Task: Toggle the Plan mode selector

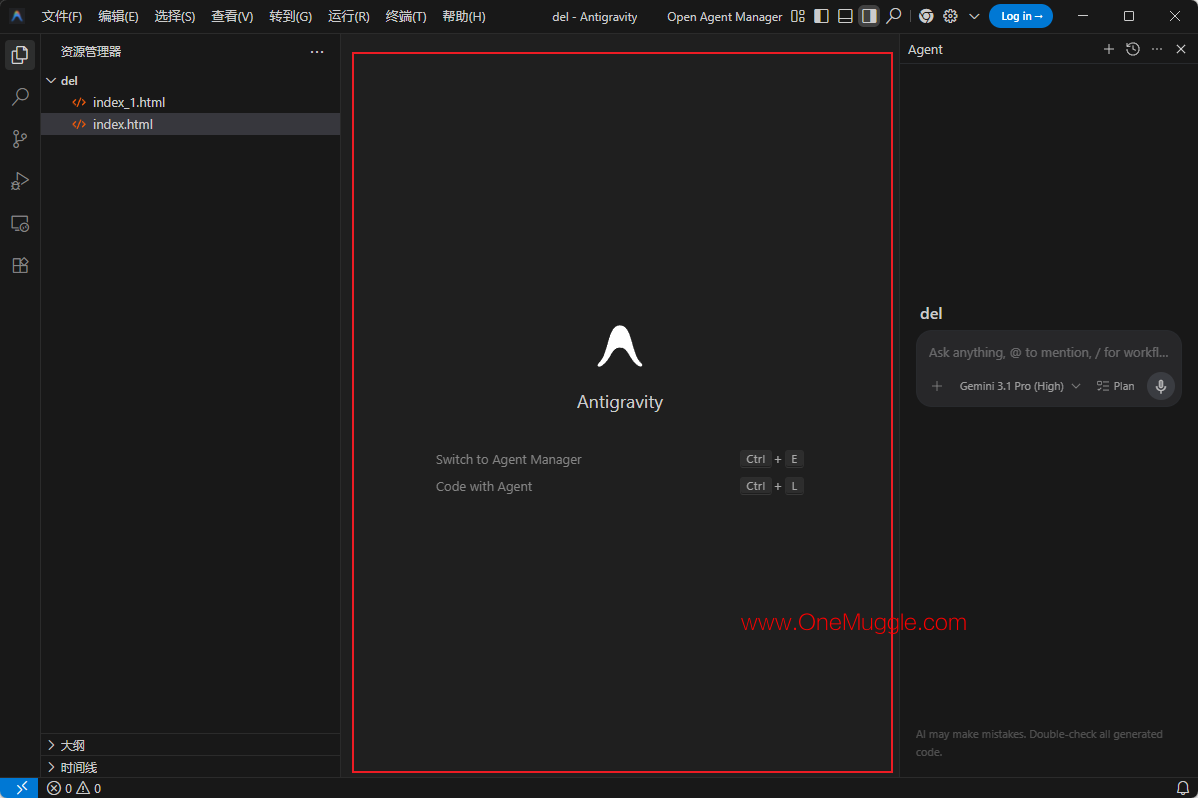Action: click(1115, 386)
